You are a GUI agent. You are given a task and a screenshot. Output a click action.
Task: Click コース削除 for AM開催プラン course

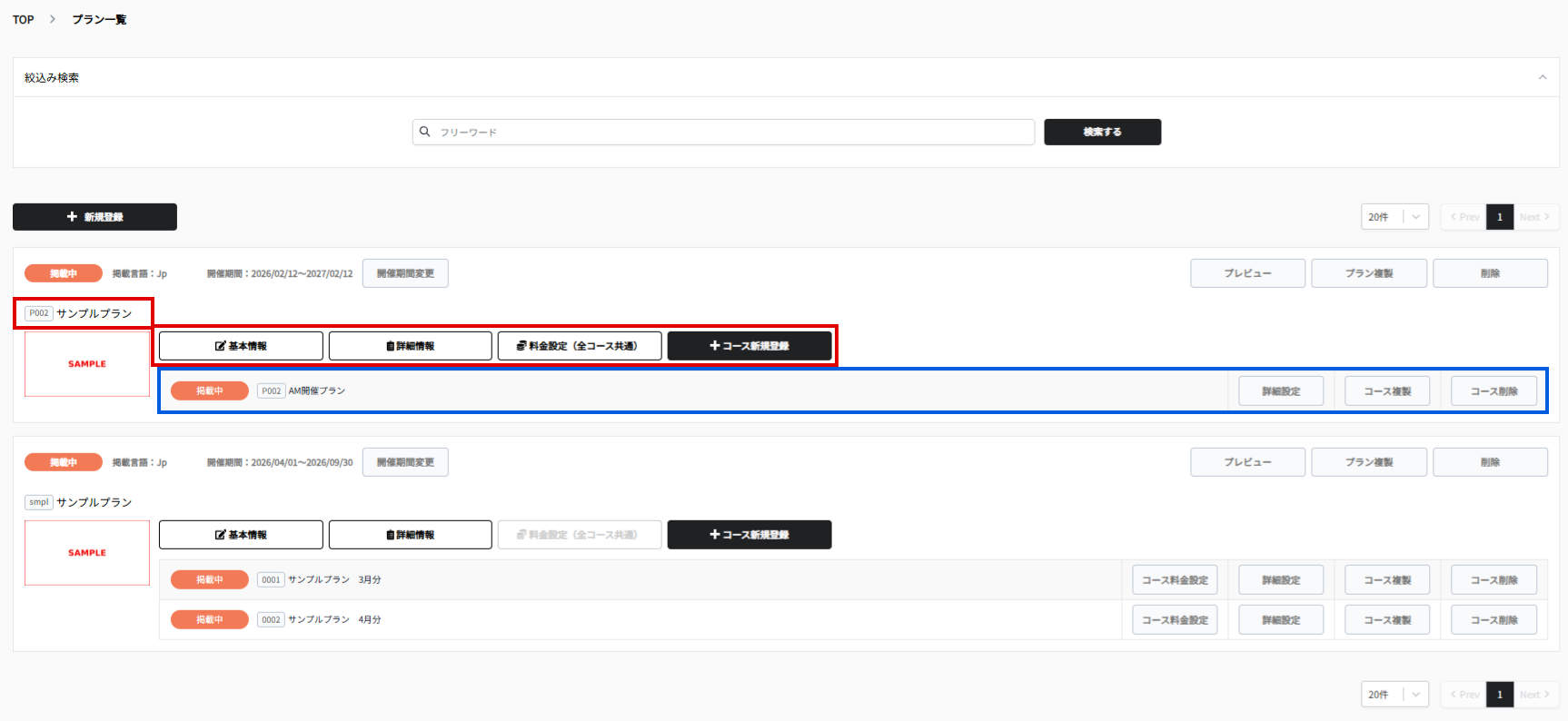(x=1494, y=391)
